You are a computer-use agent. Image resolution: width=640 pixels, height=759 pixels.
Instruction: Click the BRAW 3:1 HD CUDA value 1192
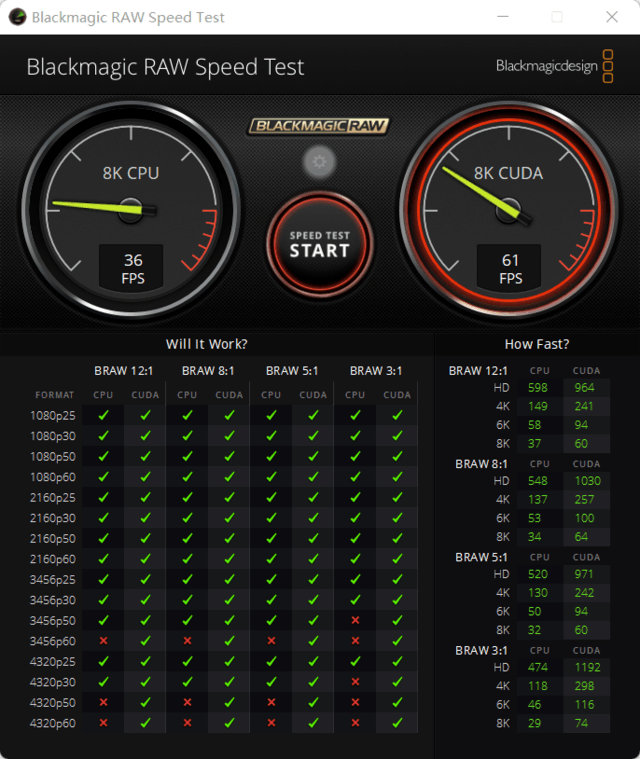(x=588, y=668)
